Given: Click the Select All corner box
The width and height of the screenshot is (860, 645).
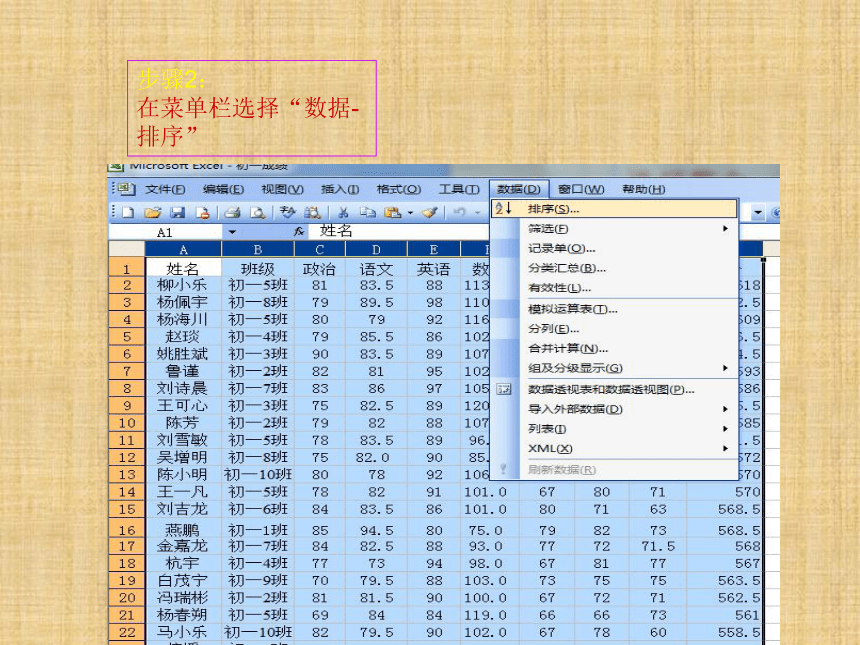Looking at the screenshot, I should [x=127, y=250].
